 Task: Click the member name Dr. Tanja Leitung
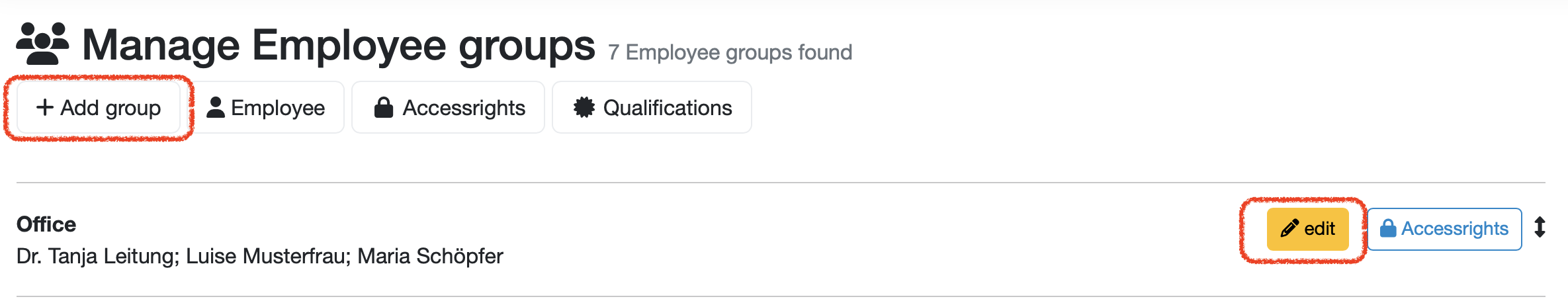coord(97,256)
